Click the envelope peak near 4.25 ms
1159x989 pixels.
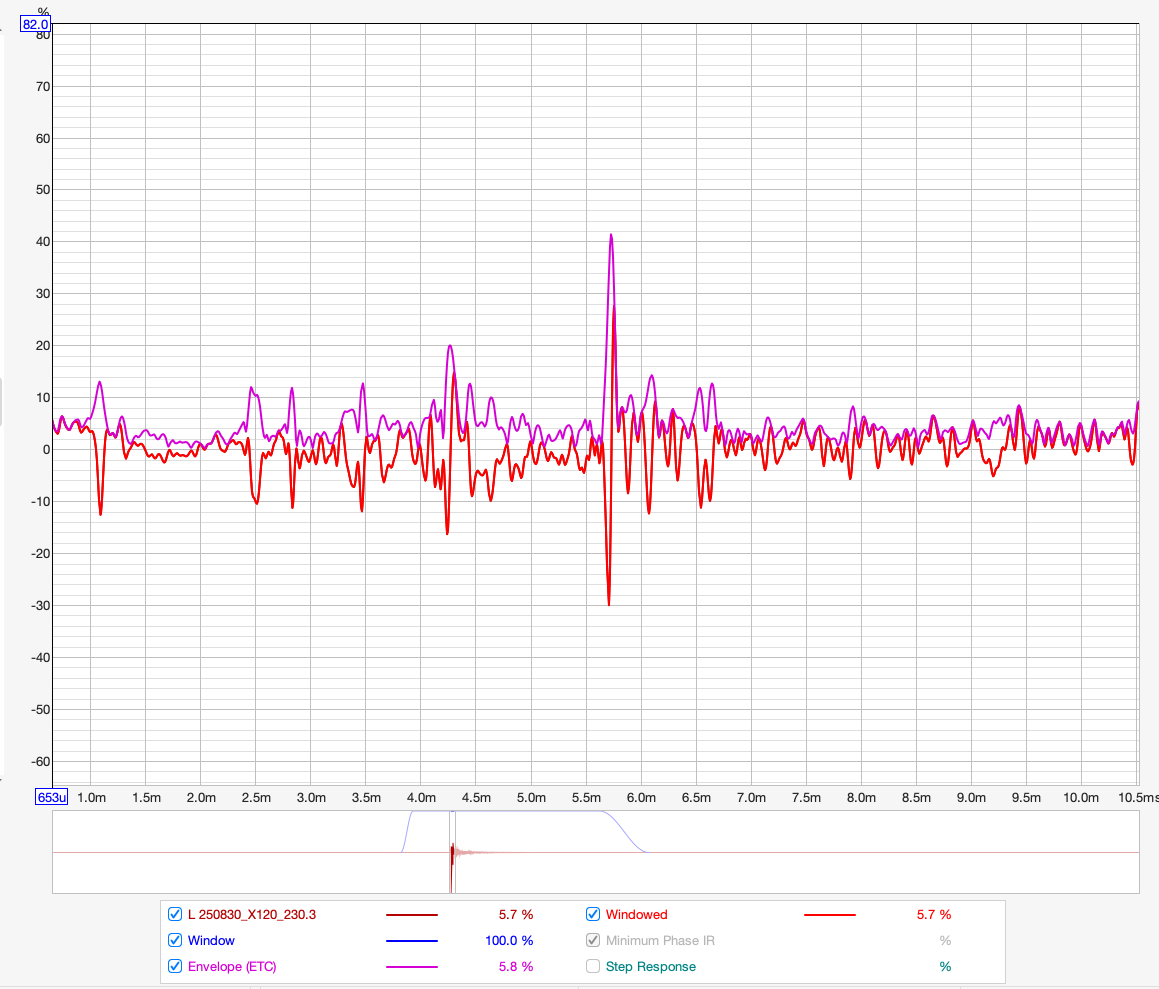click(450, 347)
